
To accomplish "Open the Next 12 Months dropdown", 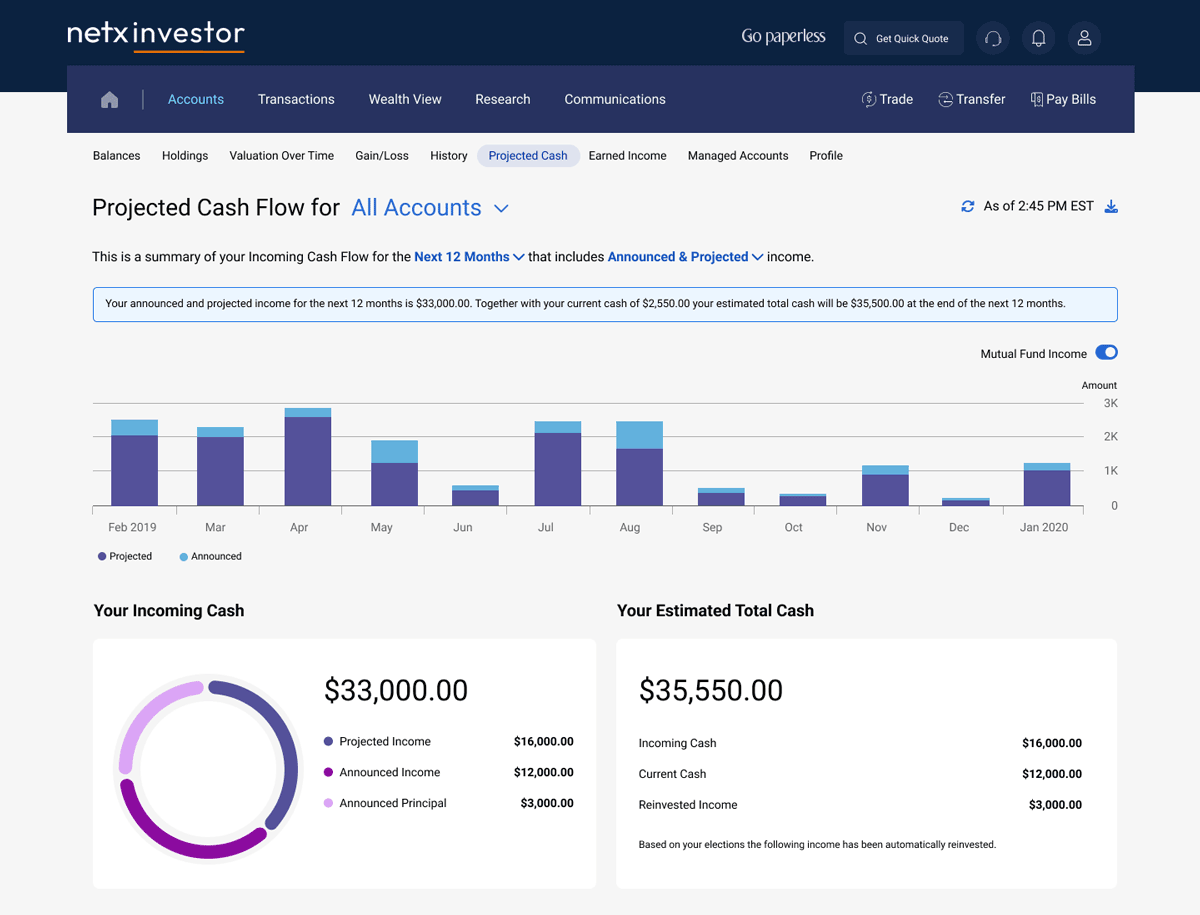I will [x=469, y=257].
